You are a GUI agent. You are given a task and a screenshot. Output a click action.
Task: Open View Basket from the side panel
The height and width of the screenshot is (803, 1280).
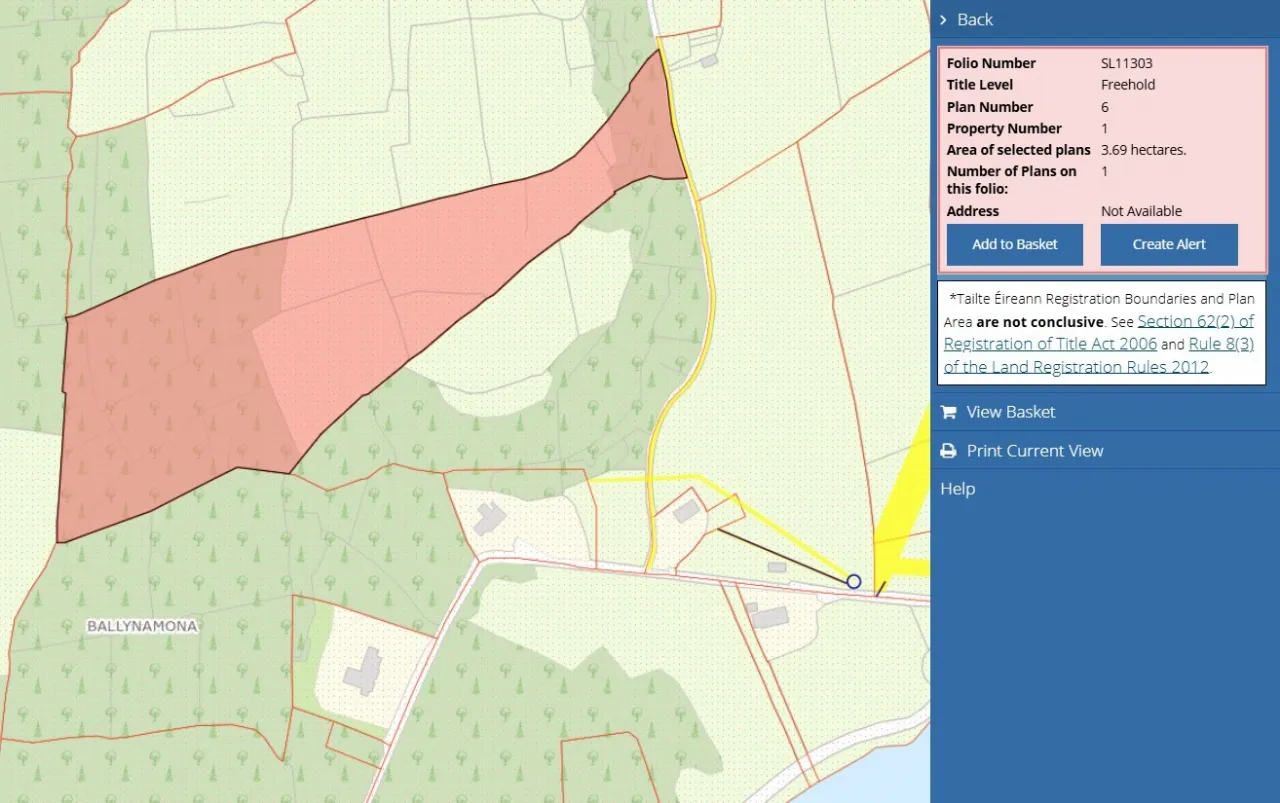pyautogui.click(x=1010, y=412)
